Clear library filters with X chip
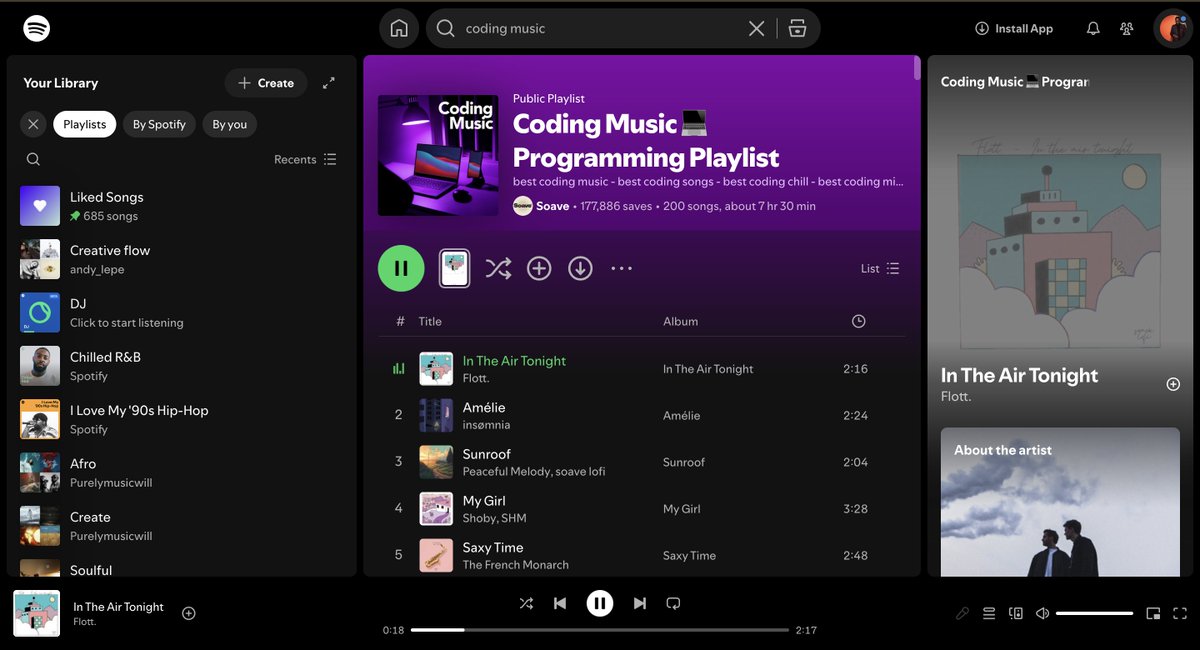This screenshot has height=650, width=1200. point(33,124)
